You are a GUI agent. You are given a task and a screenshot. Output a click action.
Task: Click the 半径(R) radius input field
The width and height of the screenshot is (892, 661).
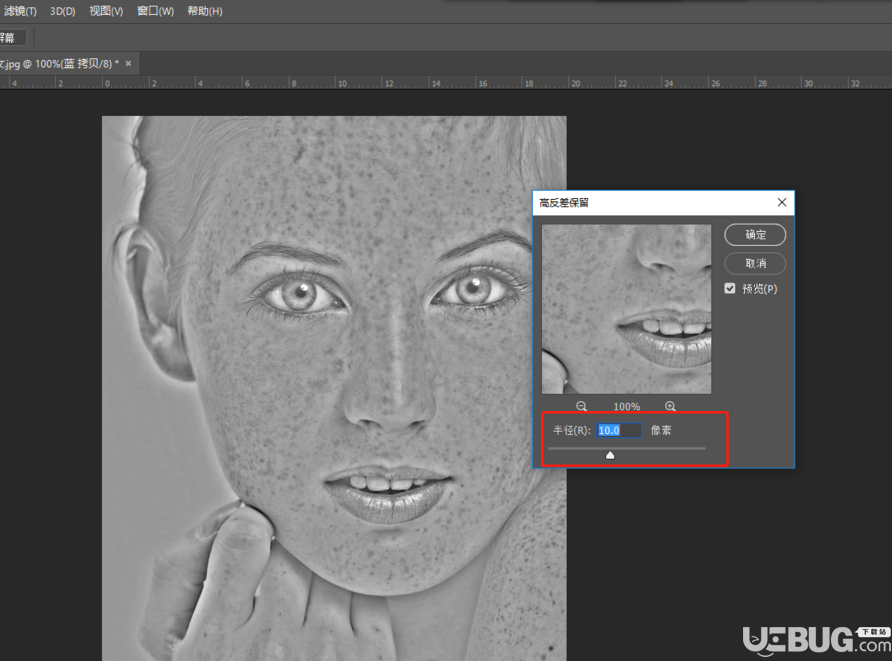point(620,431)
